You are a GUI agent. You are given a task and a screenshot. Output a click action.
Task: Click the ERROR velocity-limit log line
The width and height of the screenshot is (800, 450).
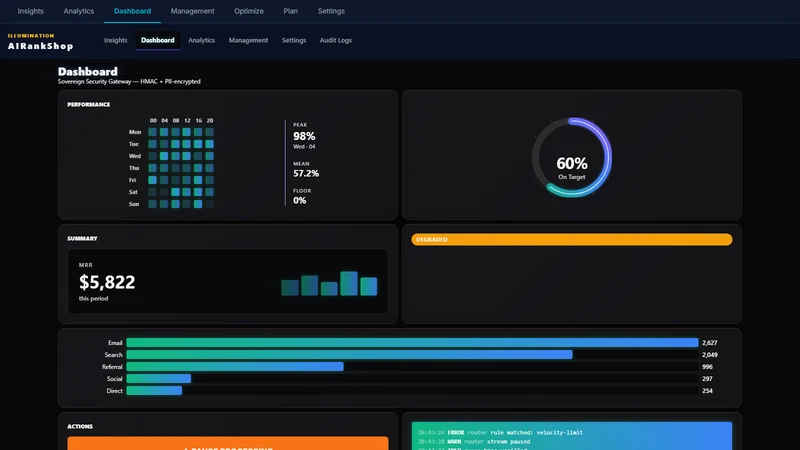click(x=500, y=433)
